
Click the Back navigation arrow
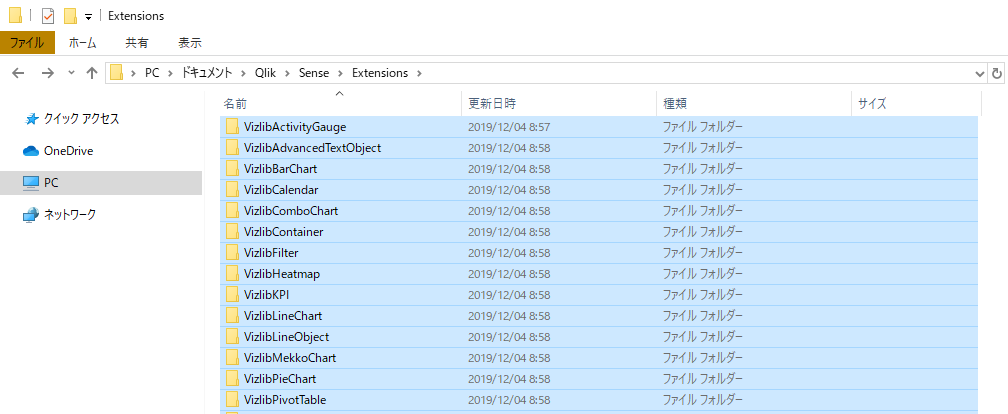point(19,73)
